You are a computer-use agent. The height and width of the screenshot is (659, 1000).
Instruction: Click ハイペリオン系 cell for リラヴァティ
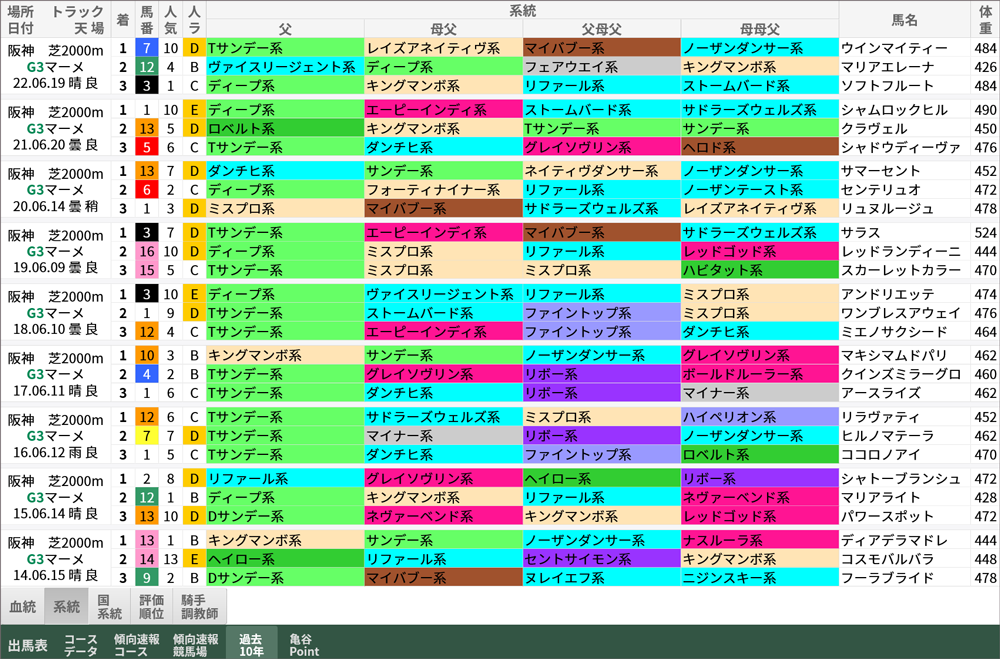(x=760, y=417)
